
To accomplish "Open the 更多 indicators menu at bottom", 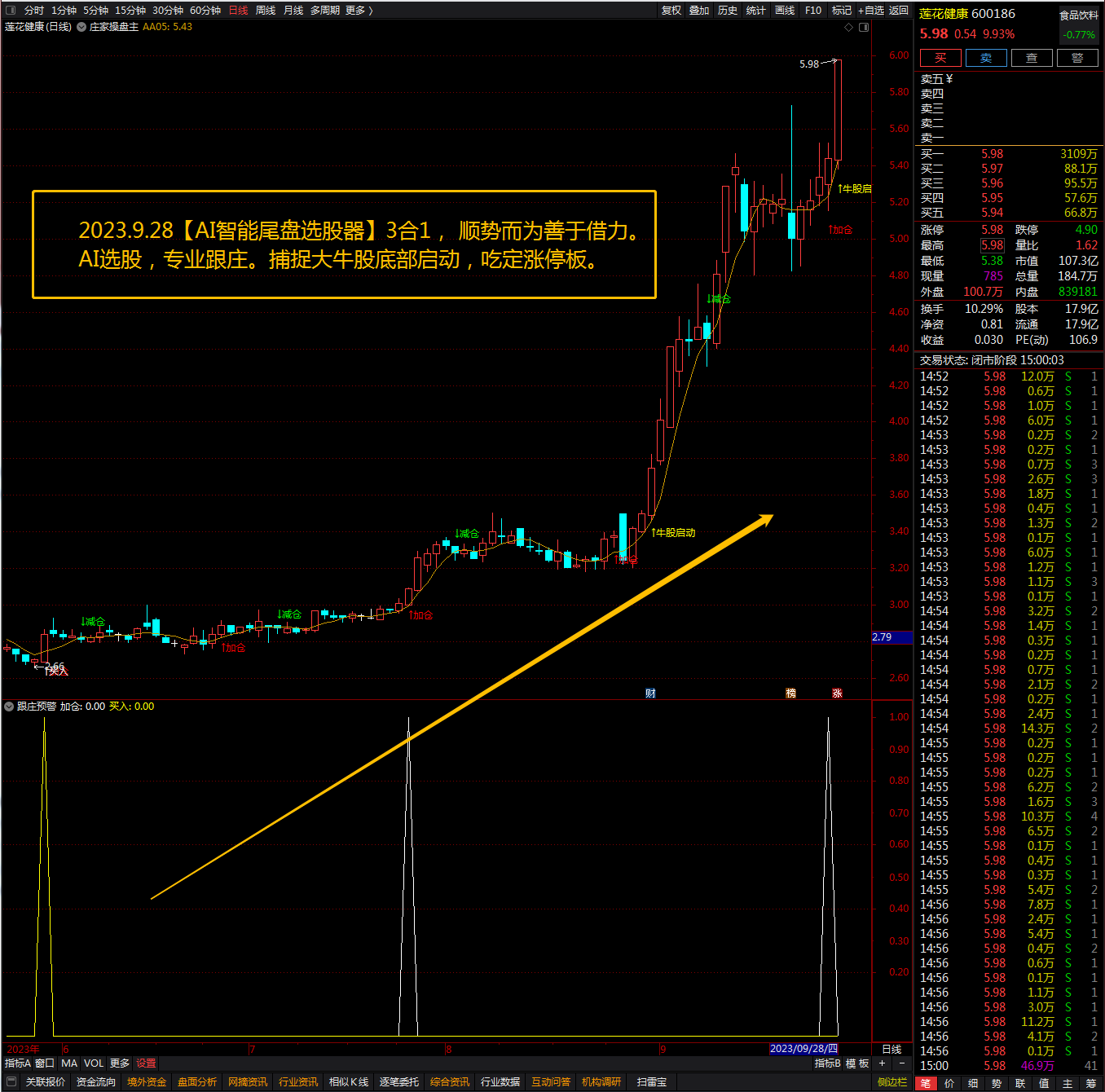I will (120, 1063).
